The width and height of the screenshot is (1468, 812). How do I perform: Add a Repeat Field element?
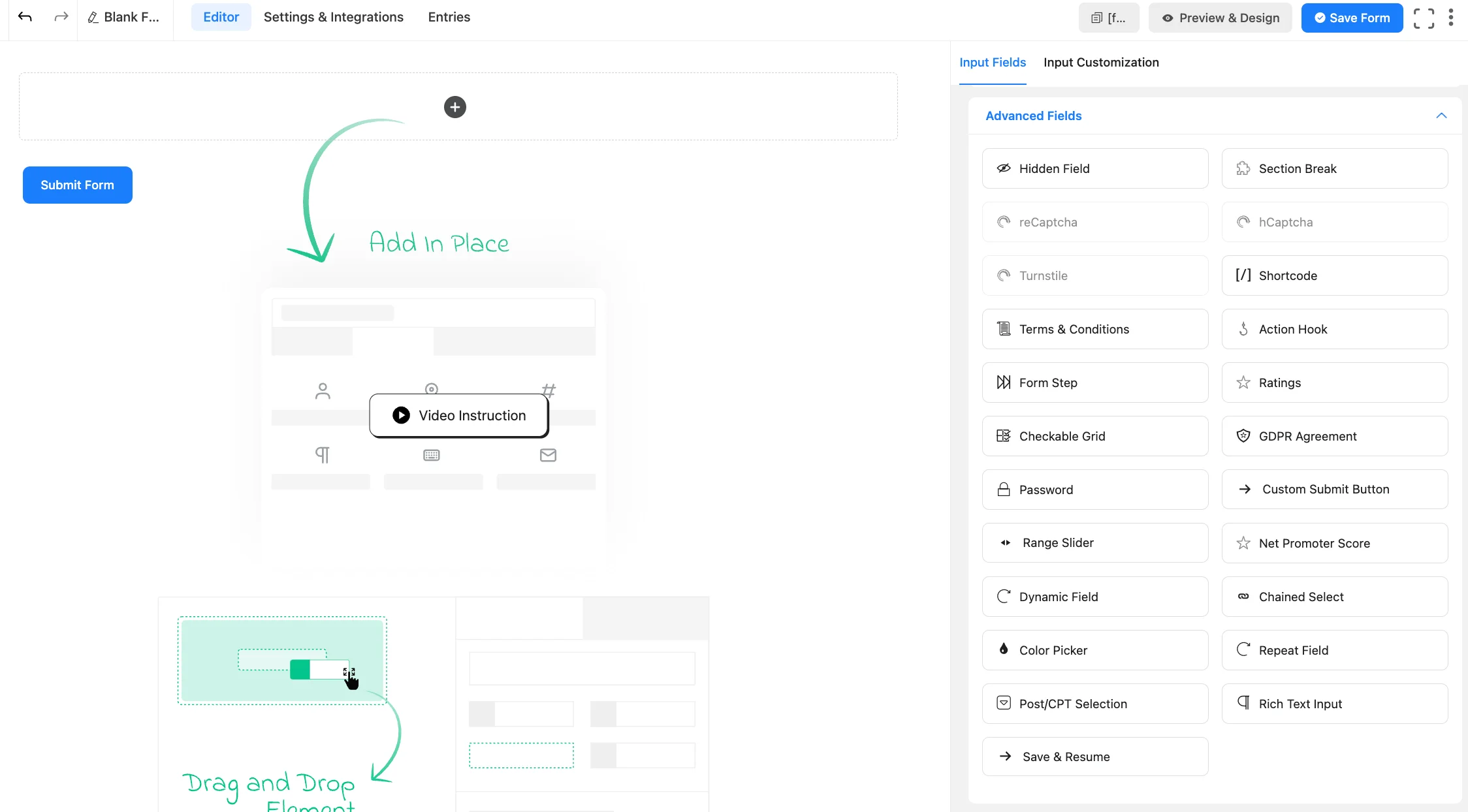(x=1335, y=650)
